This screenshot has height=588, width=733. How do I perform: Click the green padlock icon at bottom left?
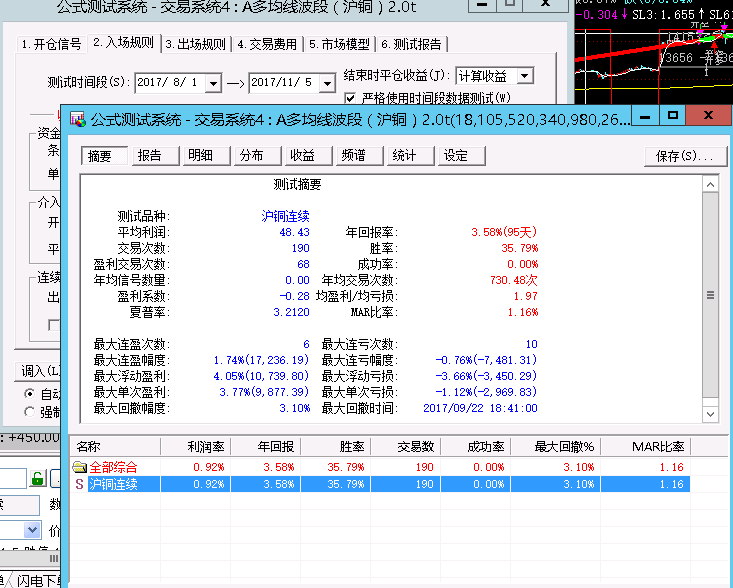38,478
